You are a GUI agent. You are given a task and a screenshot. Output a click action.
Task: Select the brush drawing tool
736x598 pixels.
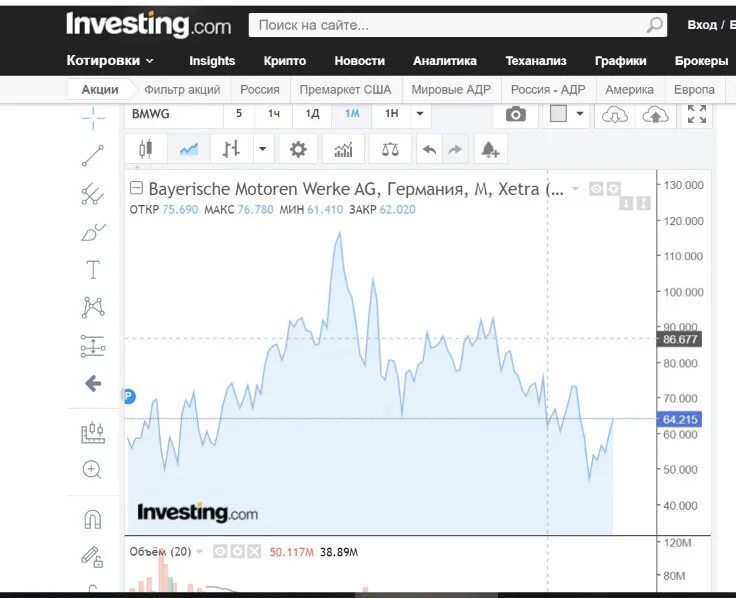[93, 232]
